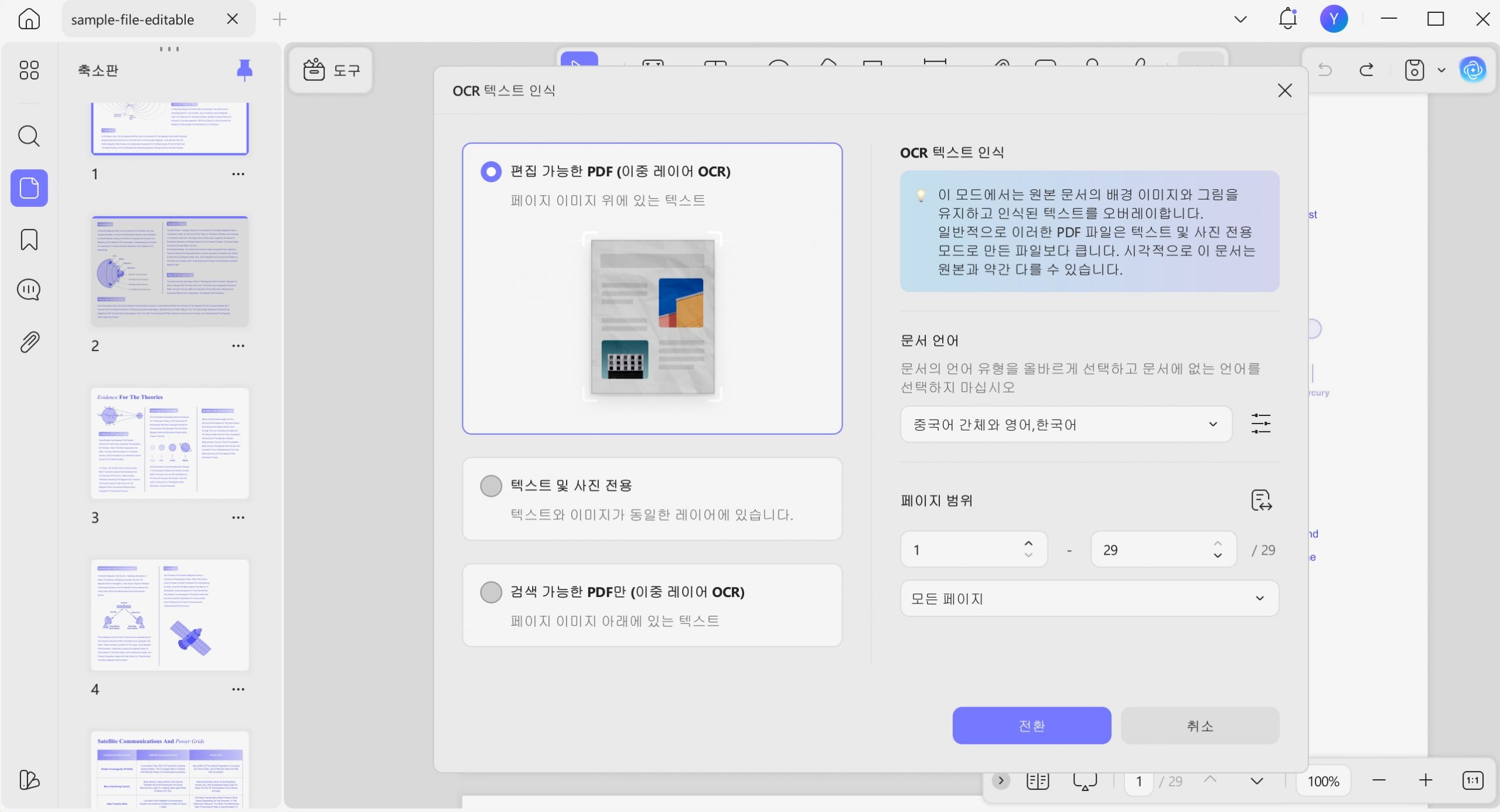The width and height of the screenshot is (1500, 812).
Task: Open more options for page 2 thumbnail
Action: pyautogui.click(x=238, y=346)
